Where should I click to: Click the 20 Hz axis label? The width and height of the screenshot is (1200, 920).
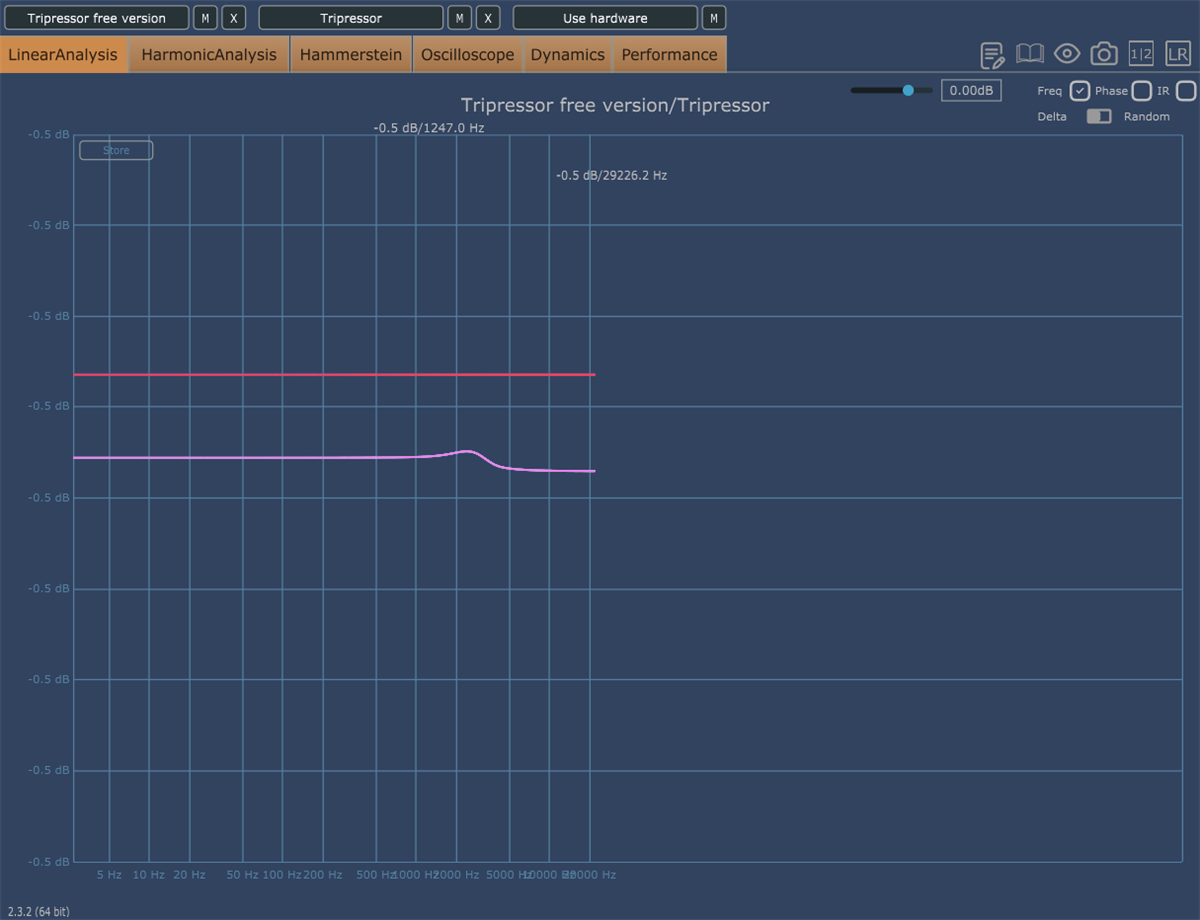point(189,874)
